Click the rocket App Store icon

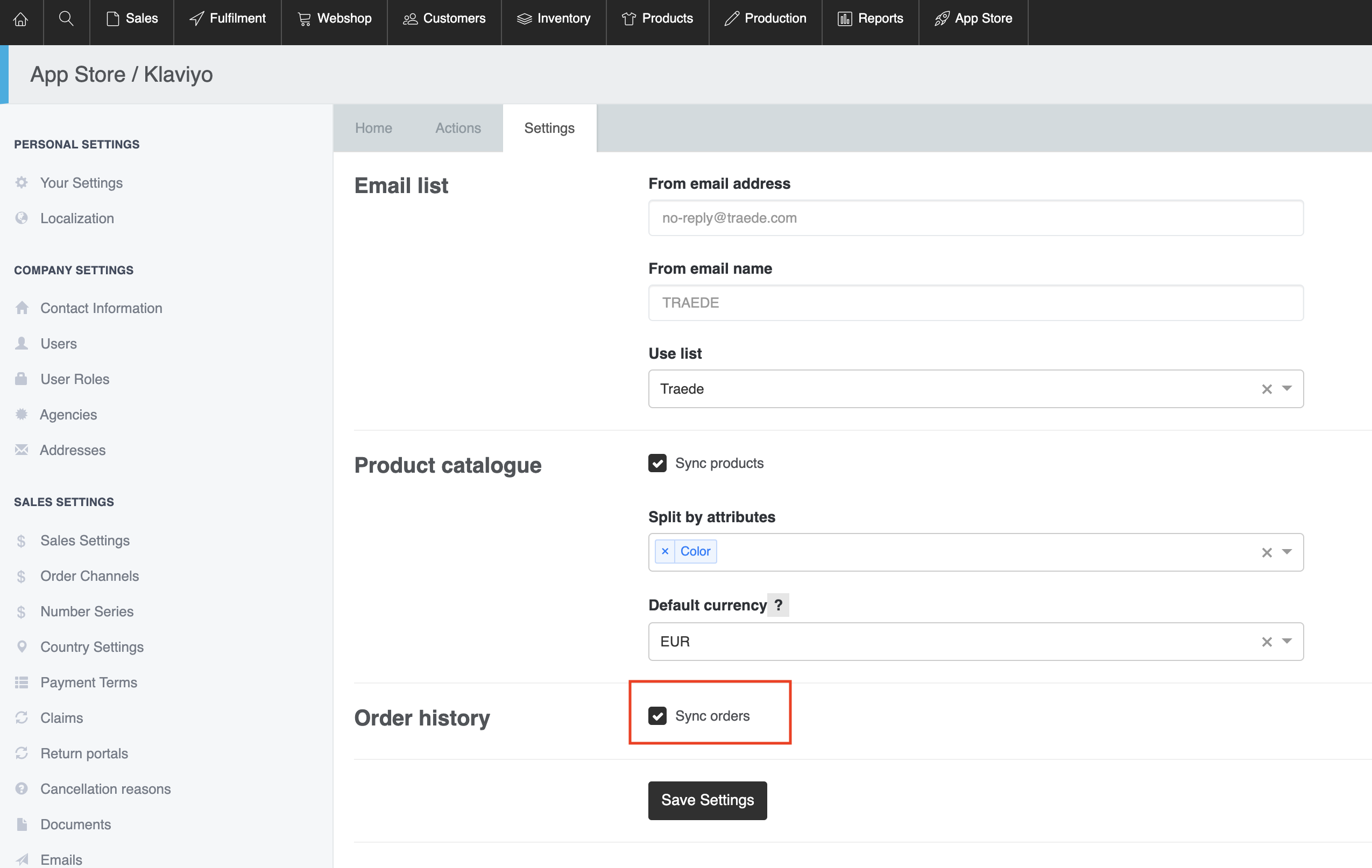click(x=942, y=19)
